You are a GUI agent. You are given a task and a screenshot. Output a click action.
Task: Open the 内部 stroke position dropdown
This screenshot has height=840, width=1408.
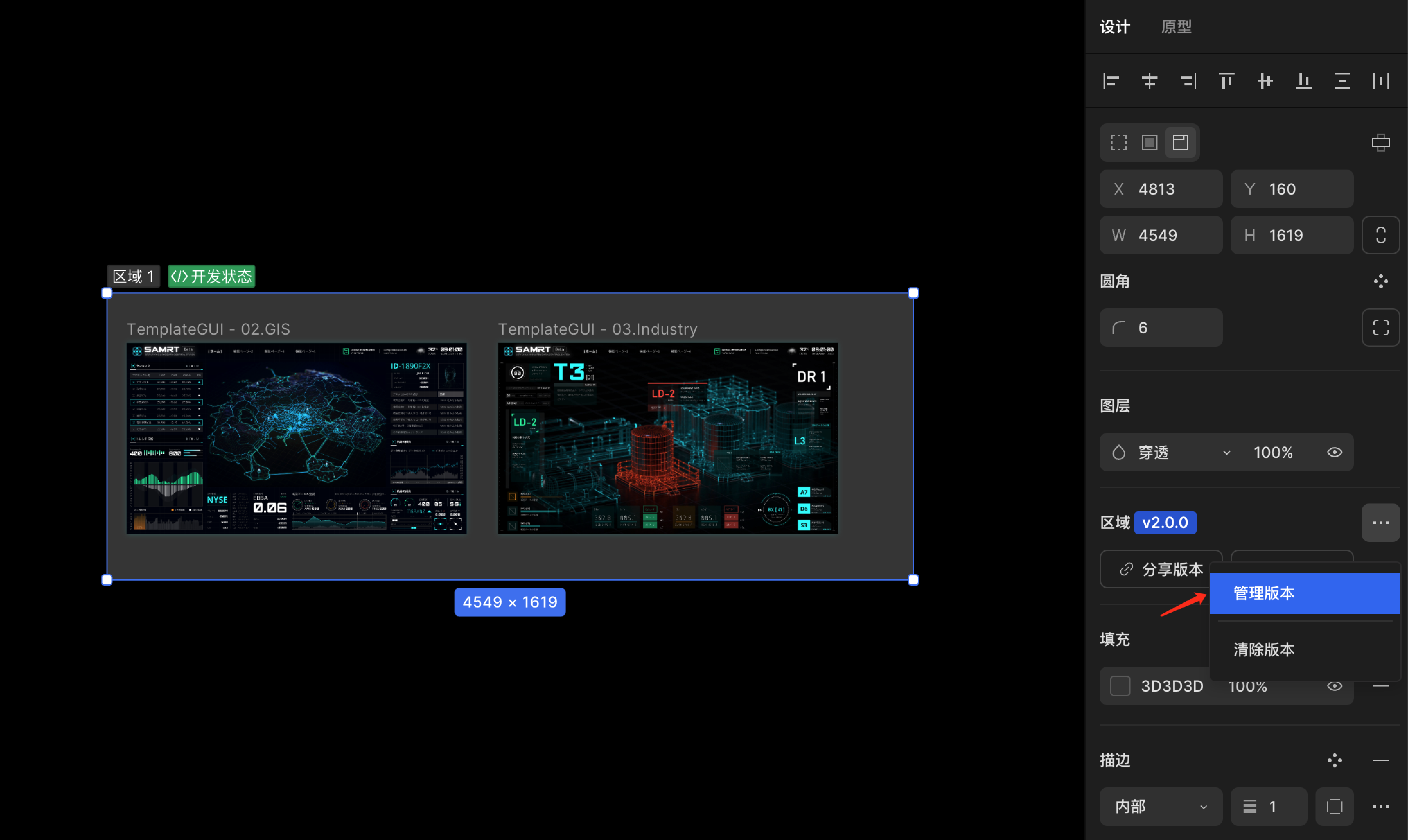[x=1161, y=807]
